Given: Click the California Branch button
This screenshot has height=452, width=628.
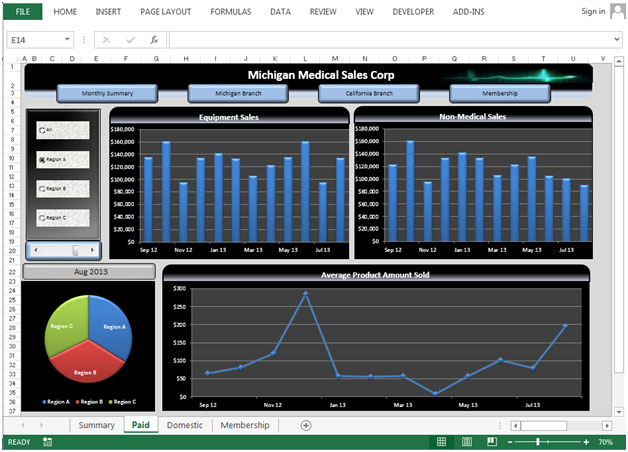Looking at the screenshot, I should click(x=369, y=93).
